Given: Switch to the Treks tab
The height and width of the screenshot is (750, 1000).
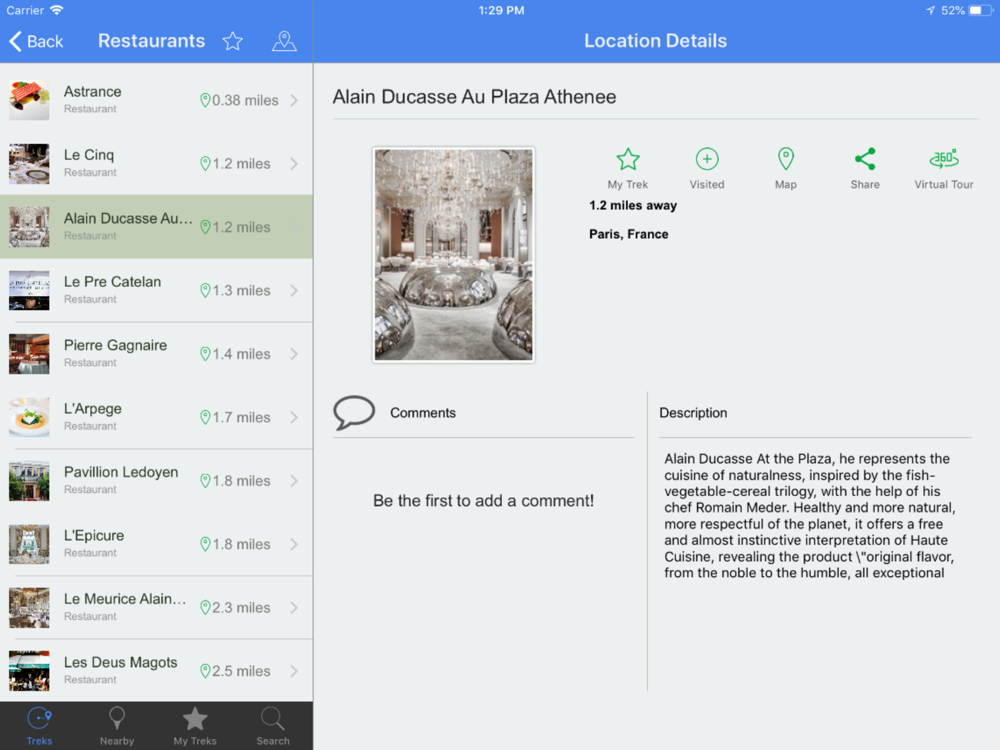Looking at the screenshot, I should pyautogui.click(x=40, y=726).
